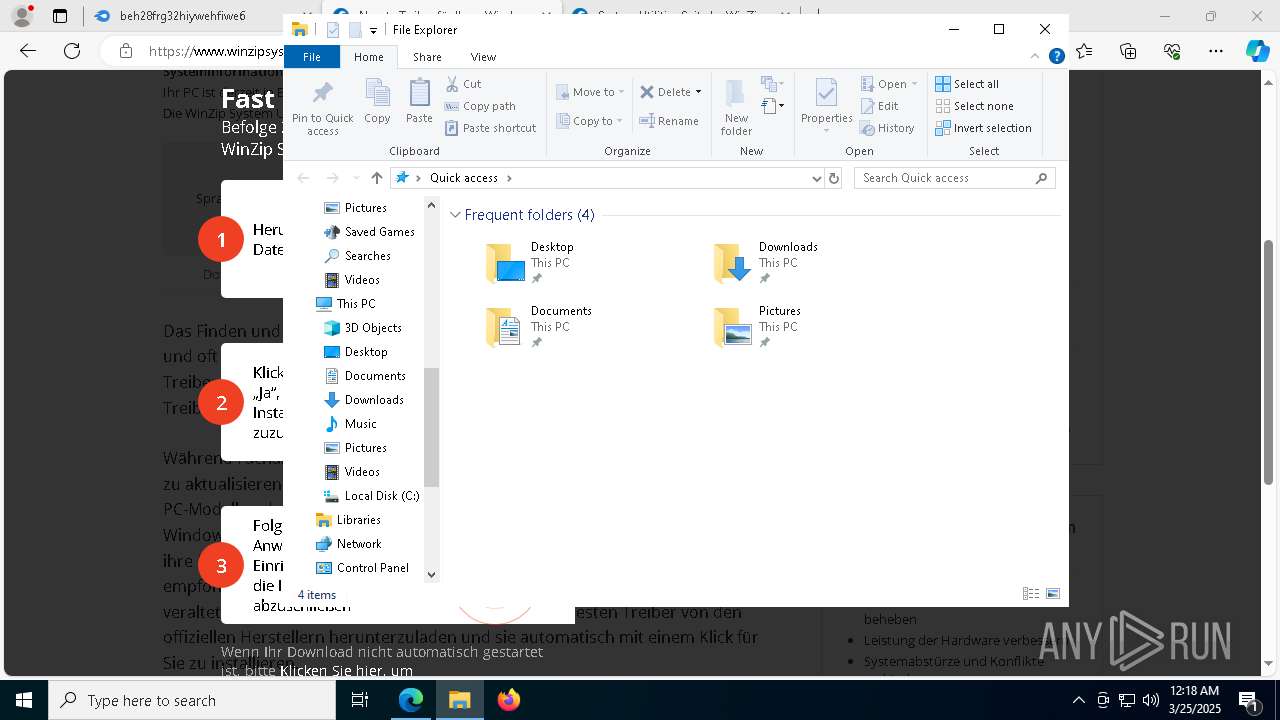
Task: Select Control Panel in navigation pane
Action: point(362,568)
